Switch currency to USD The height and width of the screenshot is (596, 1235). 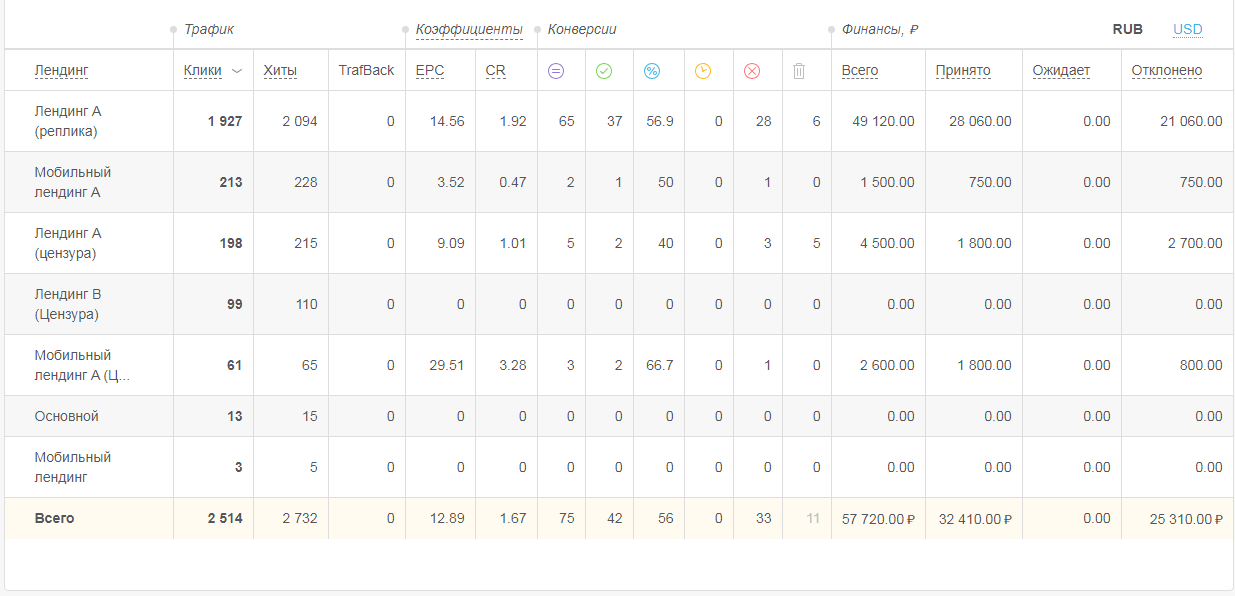pyautogui.click(x=1187, y=30)
